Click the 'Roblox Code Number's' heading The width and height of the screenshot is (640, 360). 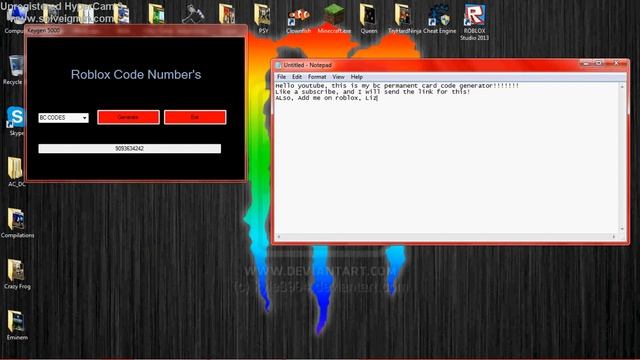point(136,75)
